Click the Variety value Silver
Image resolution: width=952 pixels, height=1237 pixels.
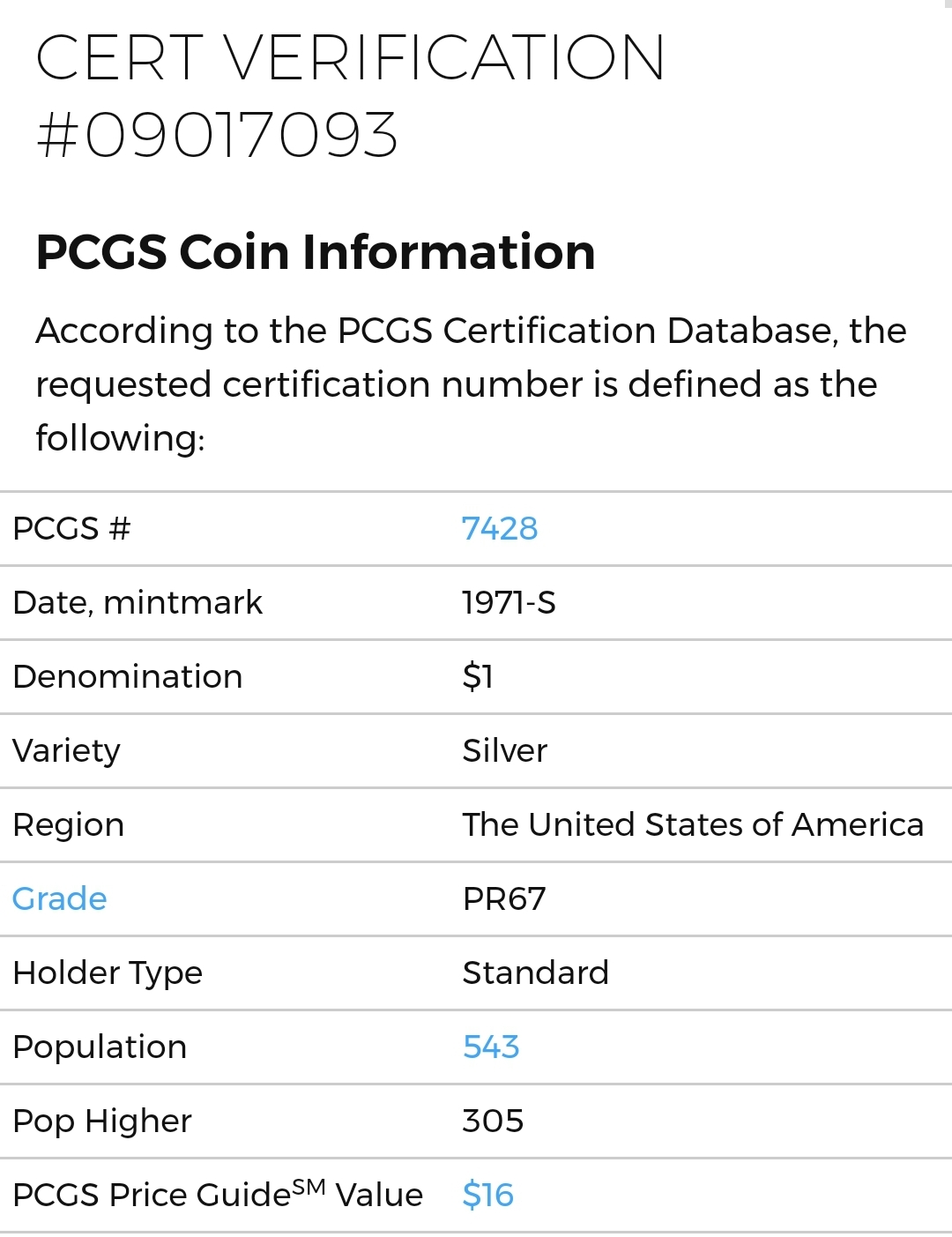[505, 750]
